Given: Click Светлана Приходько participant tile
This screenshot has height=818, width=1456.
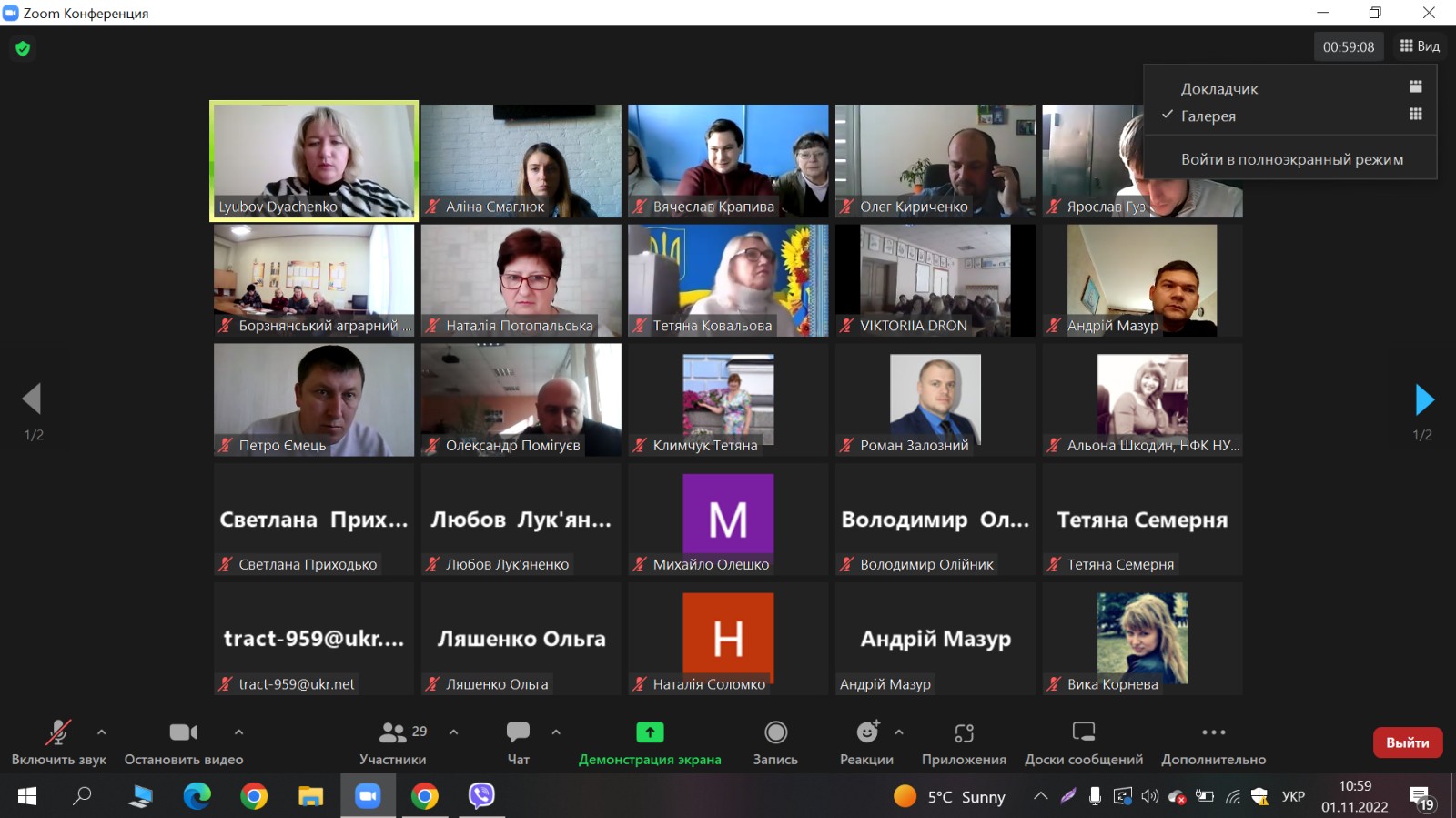Looking at the screenshot, I should coord(314,520).
